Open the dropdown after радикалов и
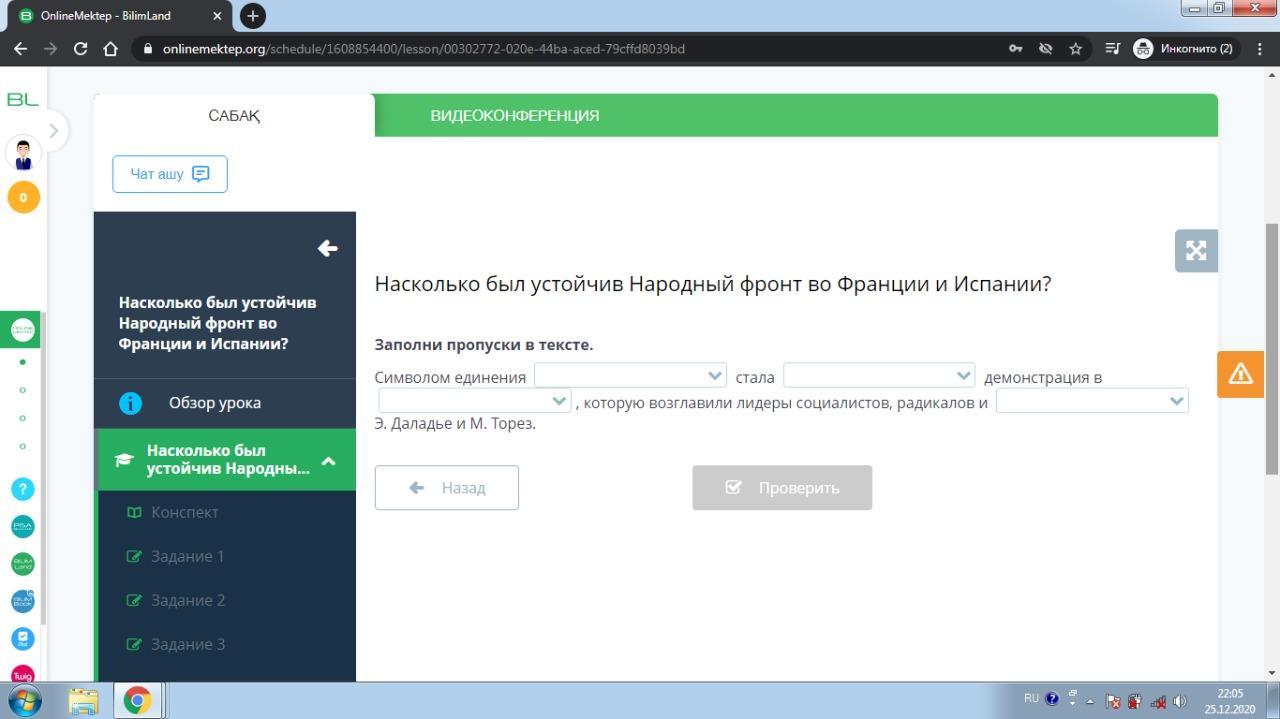Screen dimensions: 1280x719 pos(1092,400)
